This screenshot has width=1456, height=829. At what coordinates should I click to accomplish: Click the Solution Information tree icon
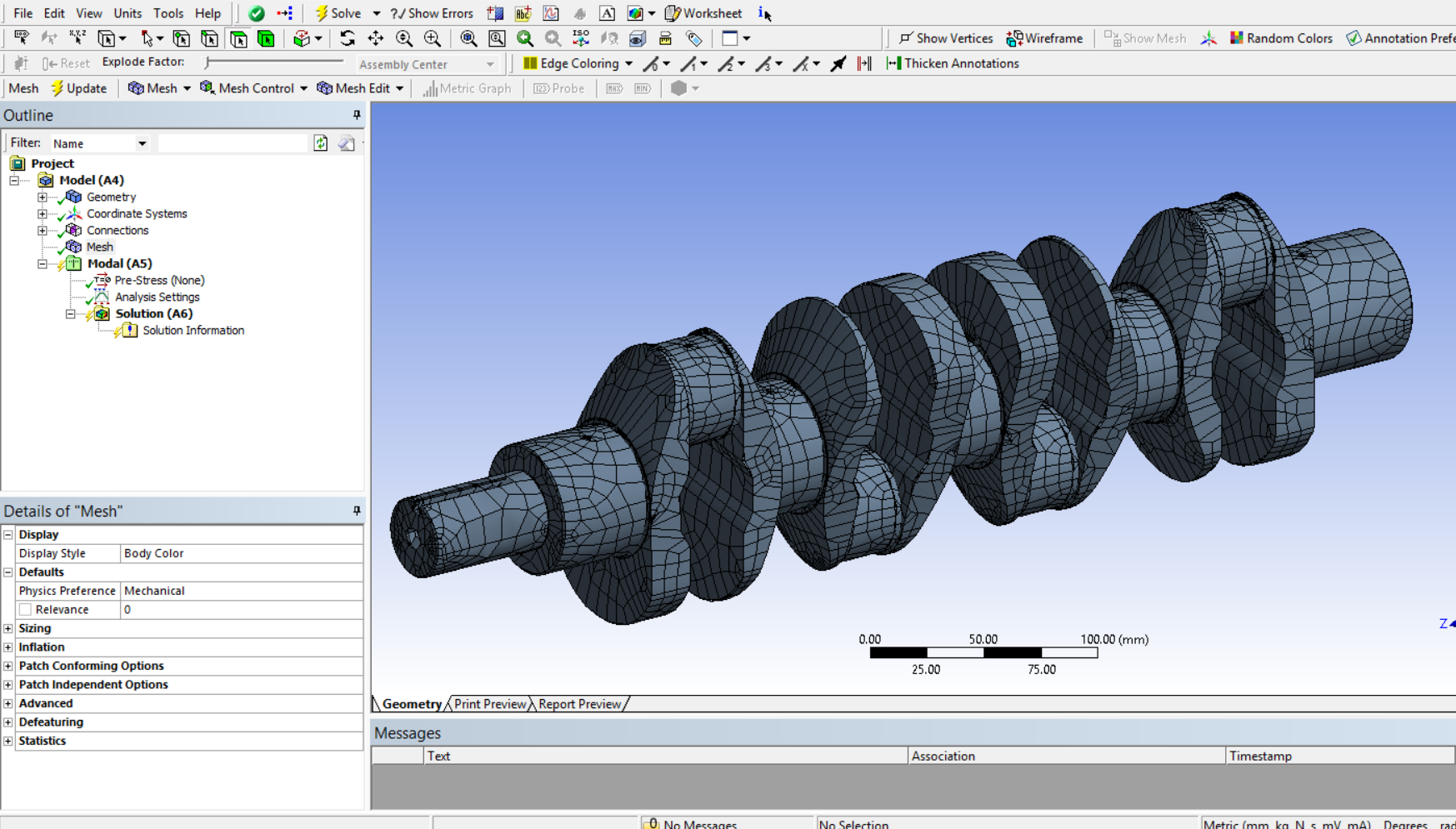pyautogui.click(x=128, y=330)
